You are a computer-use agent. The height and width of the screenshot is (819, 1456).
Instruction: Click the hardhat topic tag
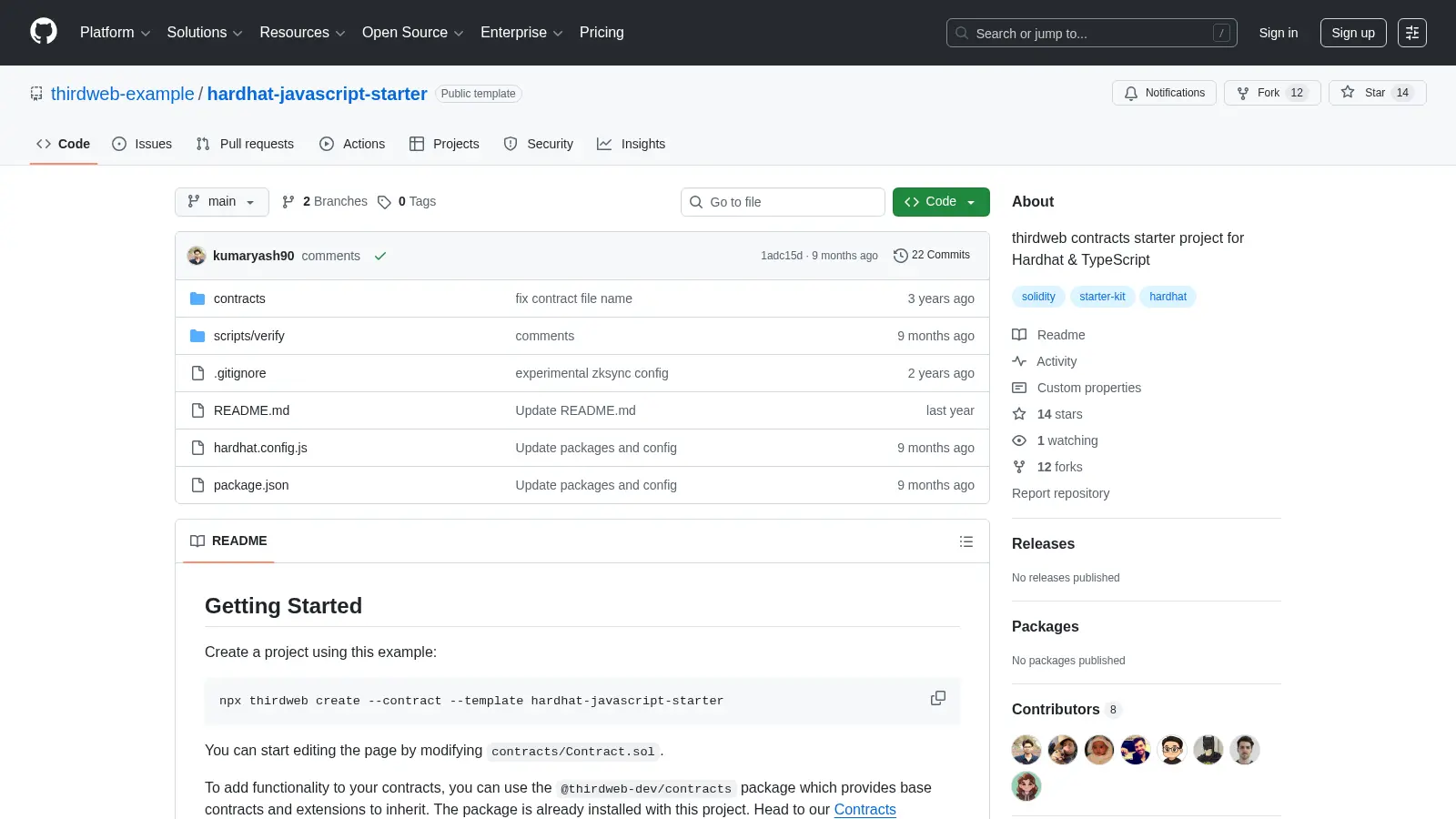[1168, 297]
